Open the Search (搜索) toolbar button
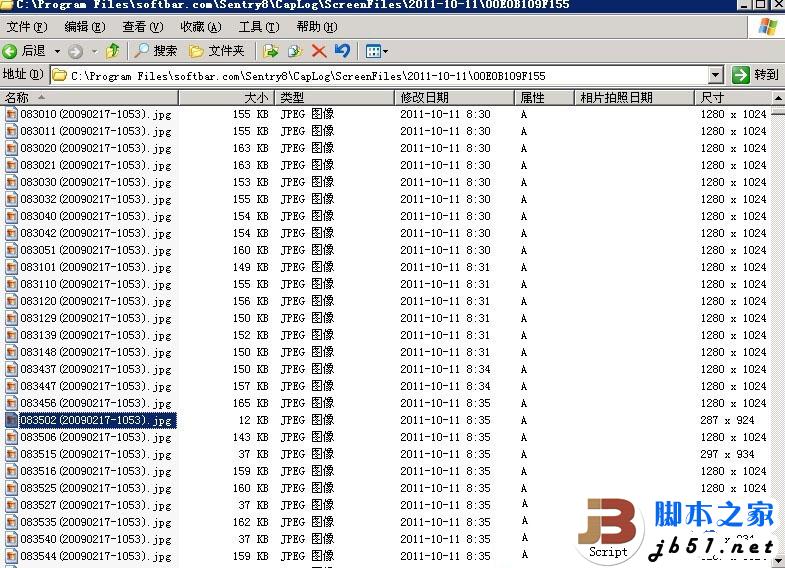 click(x=156, y=51)
